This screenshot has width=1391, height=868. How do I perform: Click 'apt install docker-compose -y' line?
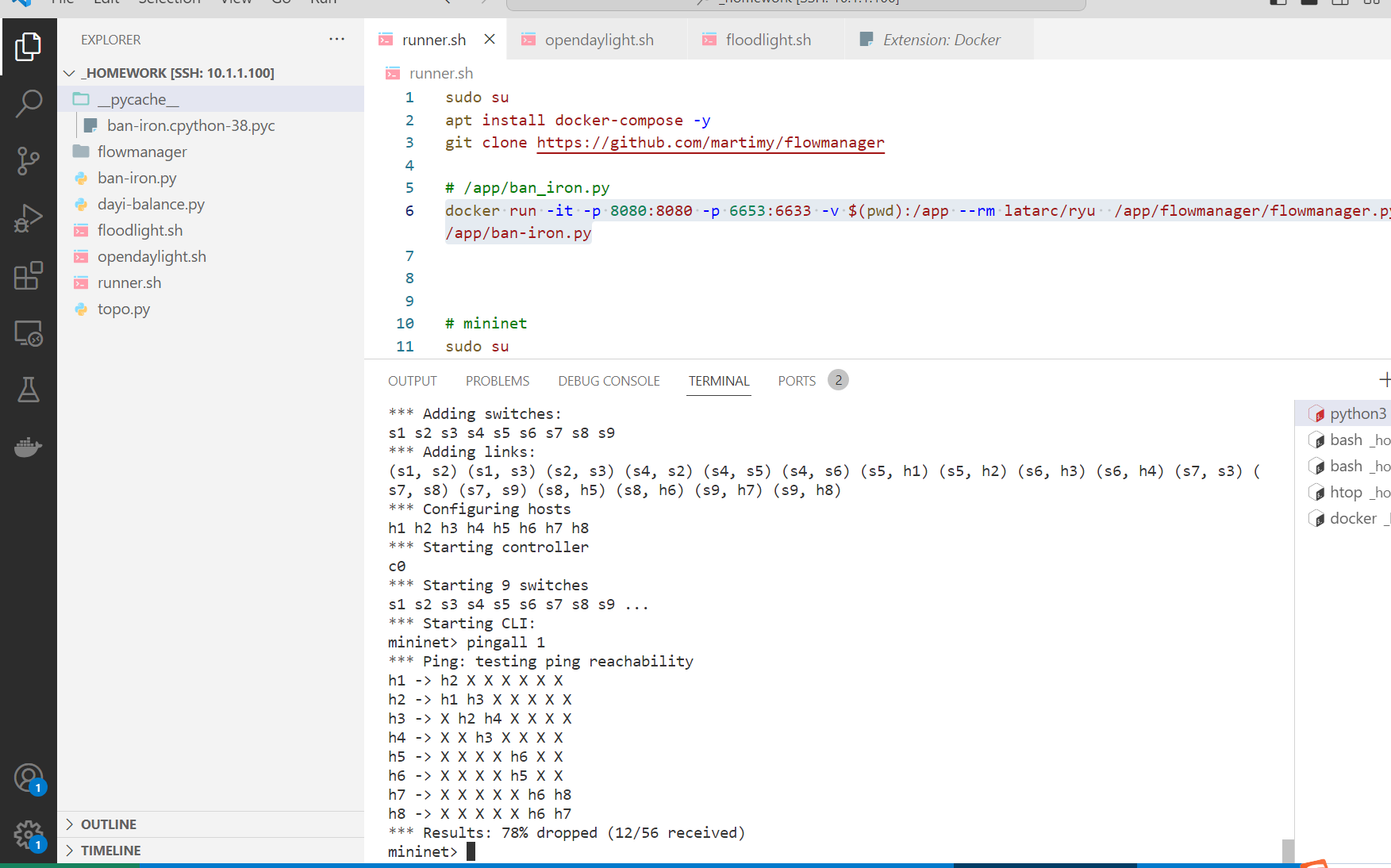pos(578,121)
